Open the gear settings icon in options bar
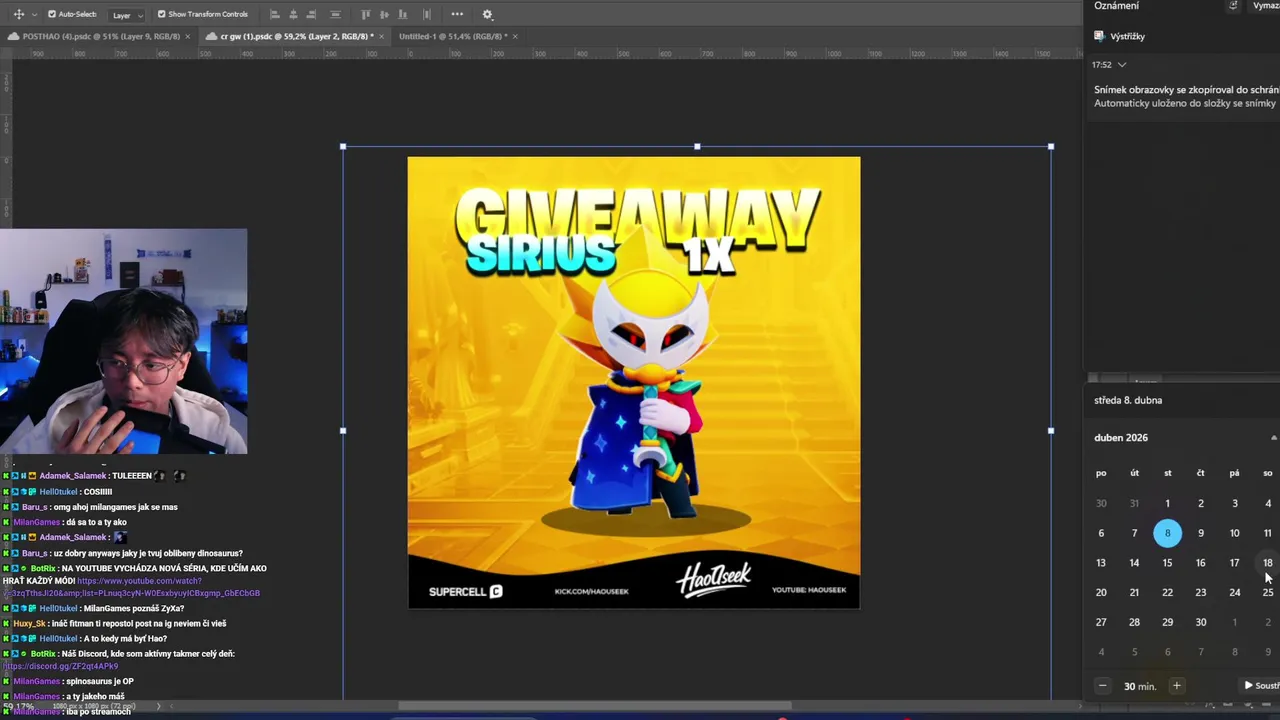 coord(487,14)
